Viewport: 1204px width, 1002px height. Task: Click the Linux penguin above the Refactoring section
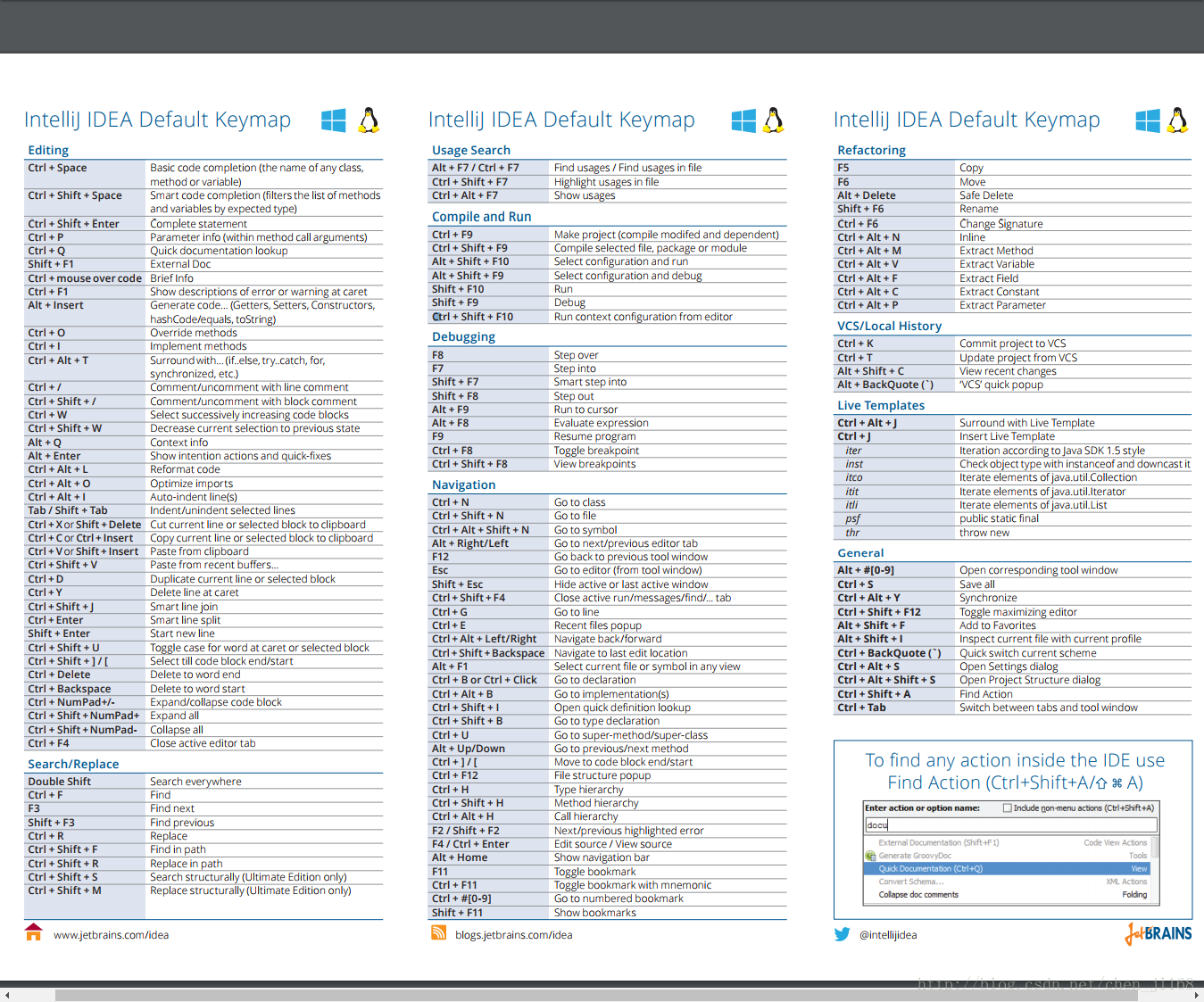[1178, 120]
